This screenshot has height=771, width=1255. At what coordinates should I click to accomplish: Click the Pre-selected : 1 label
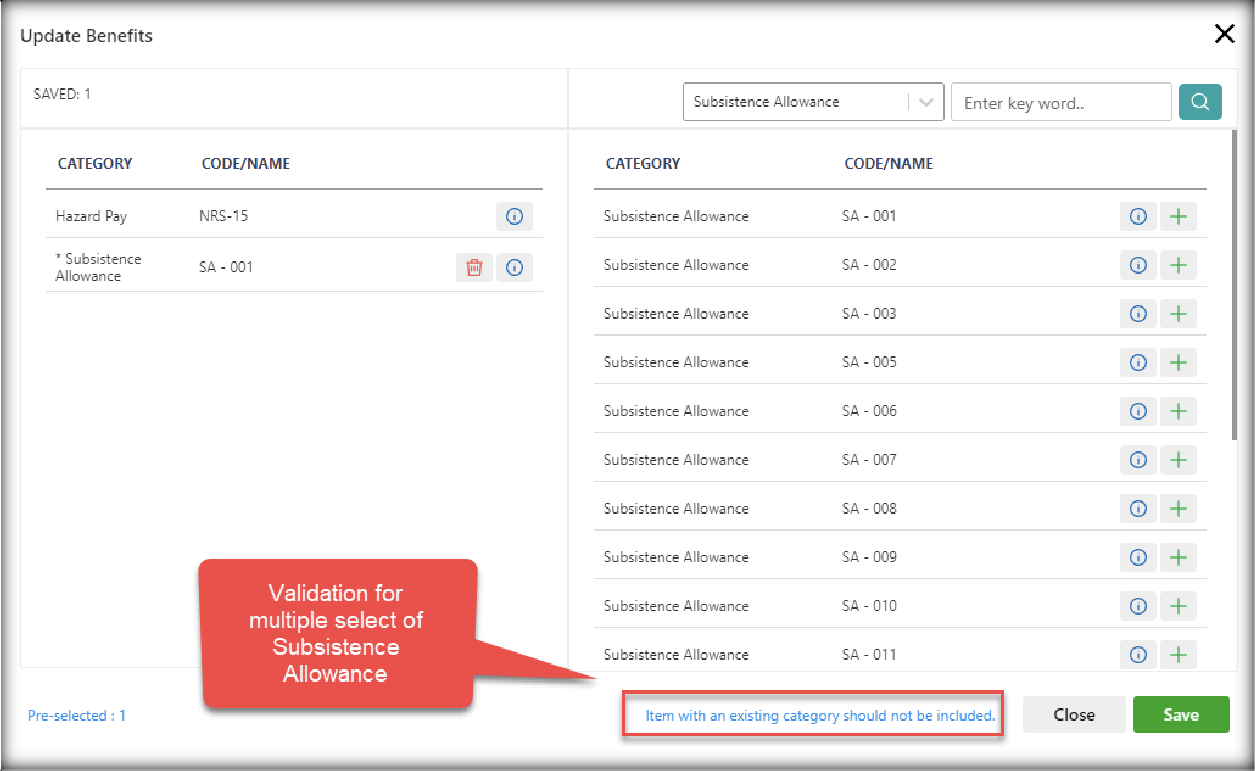[77, 716]
